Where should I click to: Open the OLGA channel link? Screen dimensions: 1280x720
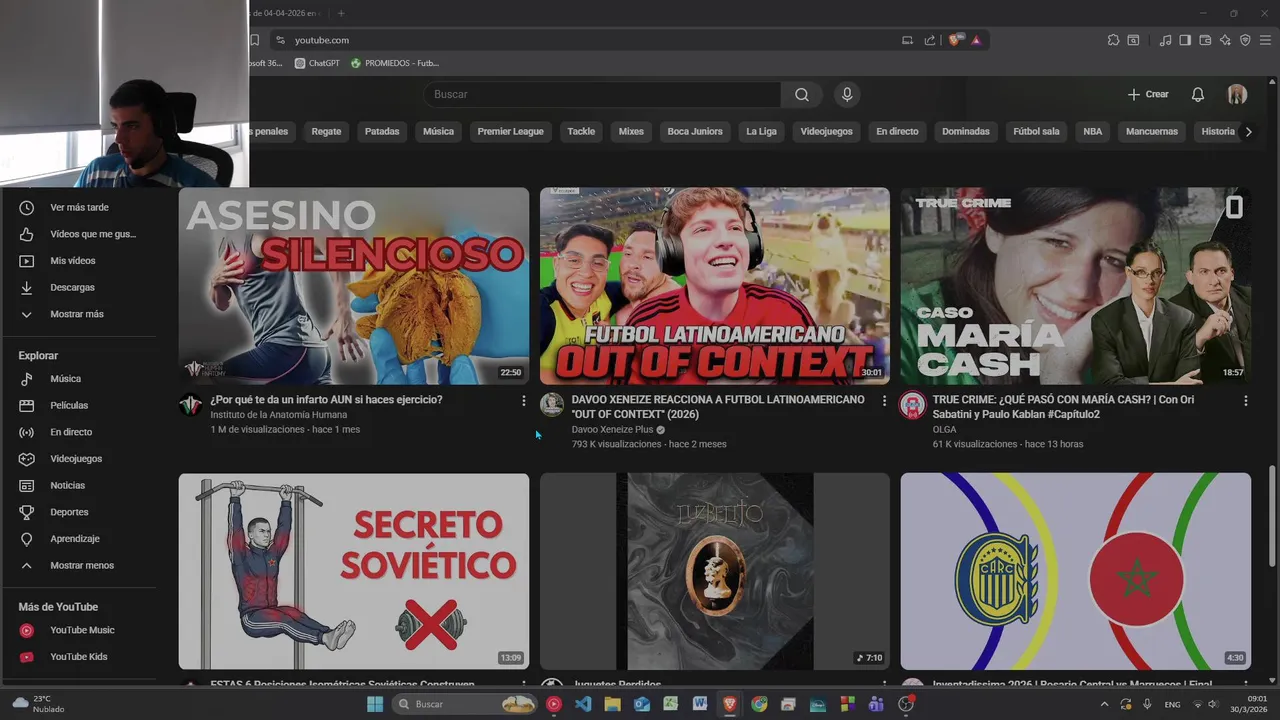[x=944, y=430]
